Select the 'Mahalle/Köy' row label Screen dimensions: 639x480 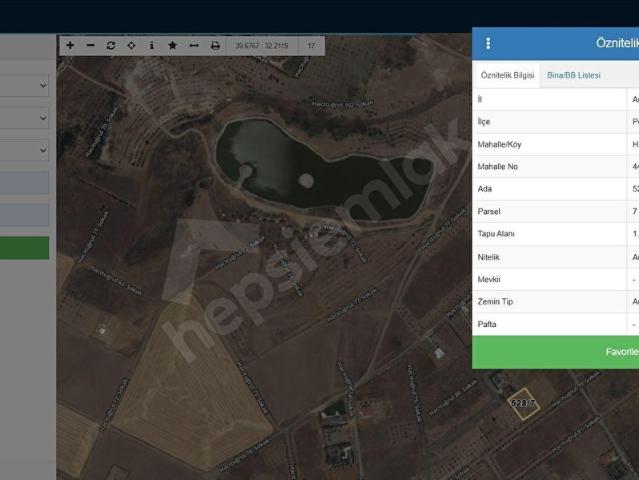499,144
